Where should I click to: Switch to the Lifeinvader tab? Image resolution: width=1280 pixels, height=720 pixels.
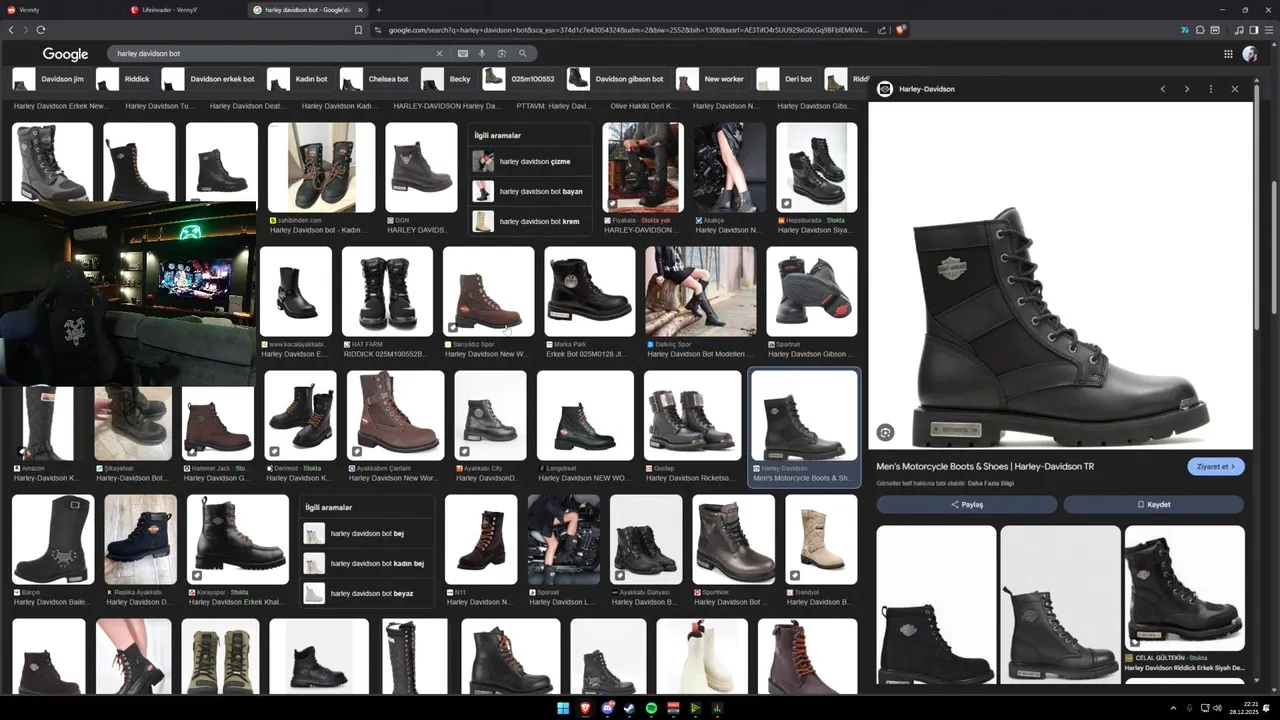pos(185,10)
